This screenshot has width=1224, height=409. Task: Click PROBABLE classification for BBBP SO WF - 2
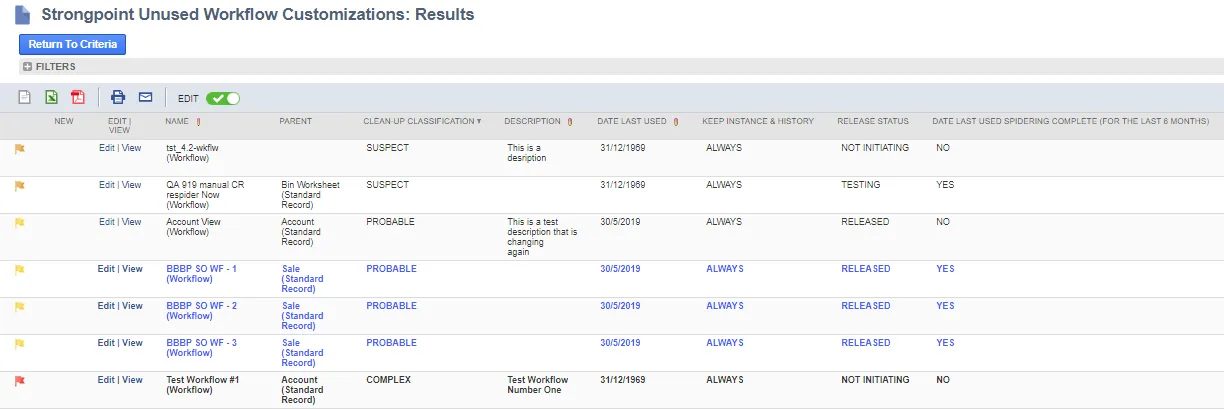[x=391, y=306]
